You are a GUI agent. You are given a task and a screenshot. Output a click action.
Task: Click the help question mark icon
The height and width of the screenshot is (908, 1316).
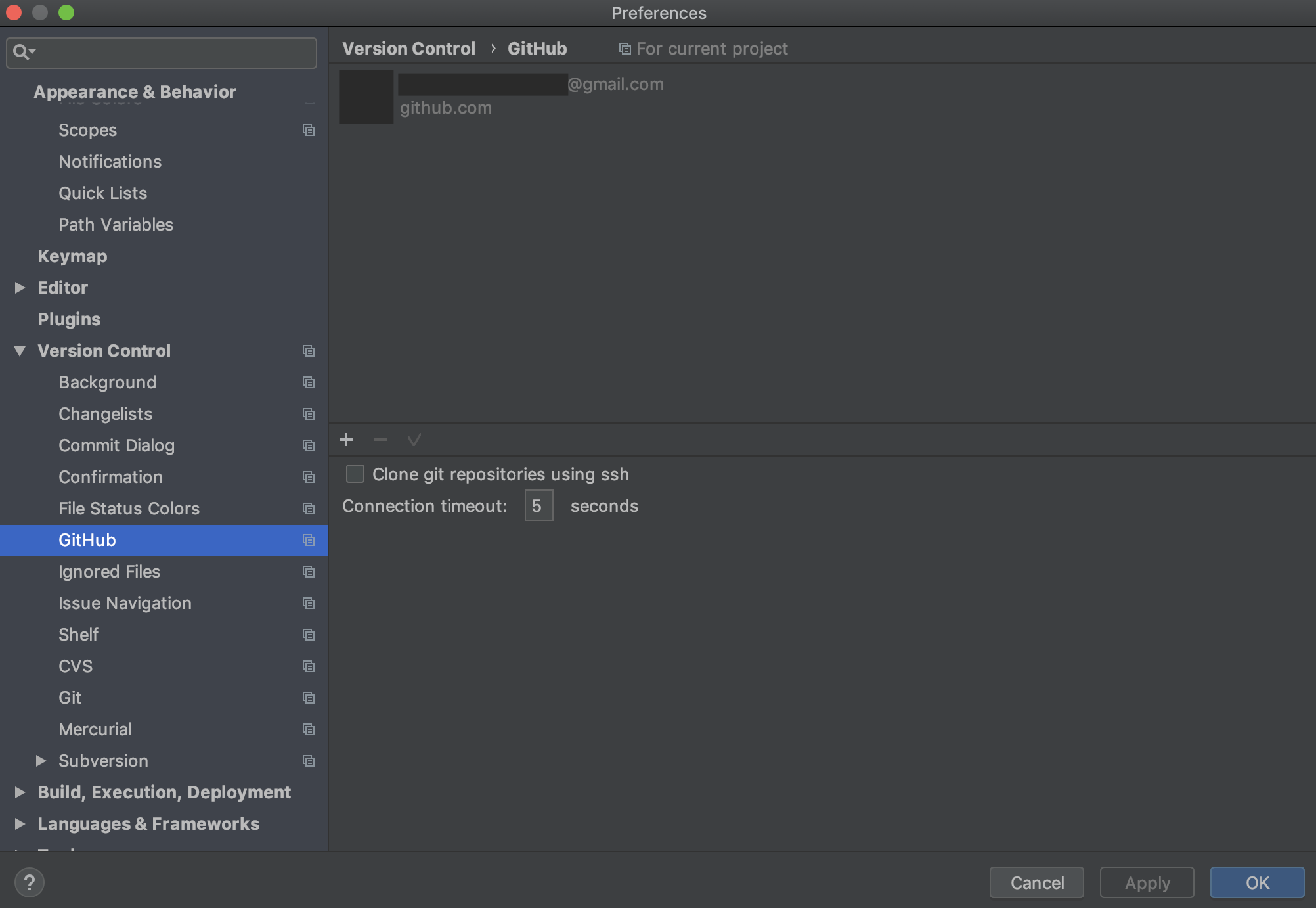tap(30, 882)
